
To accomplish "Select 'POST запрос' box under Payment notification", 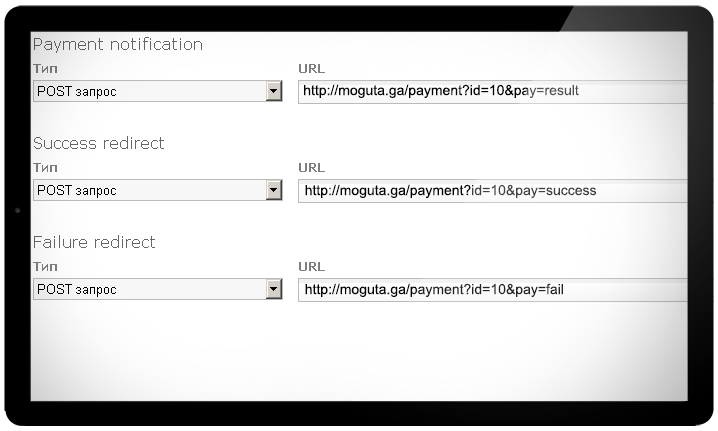I will tap(148, 92).
